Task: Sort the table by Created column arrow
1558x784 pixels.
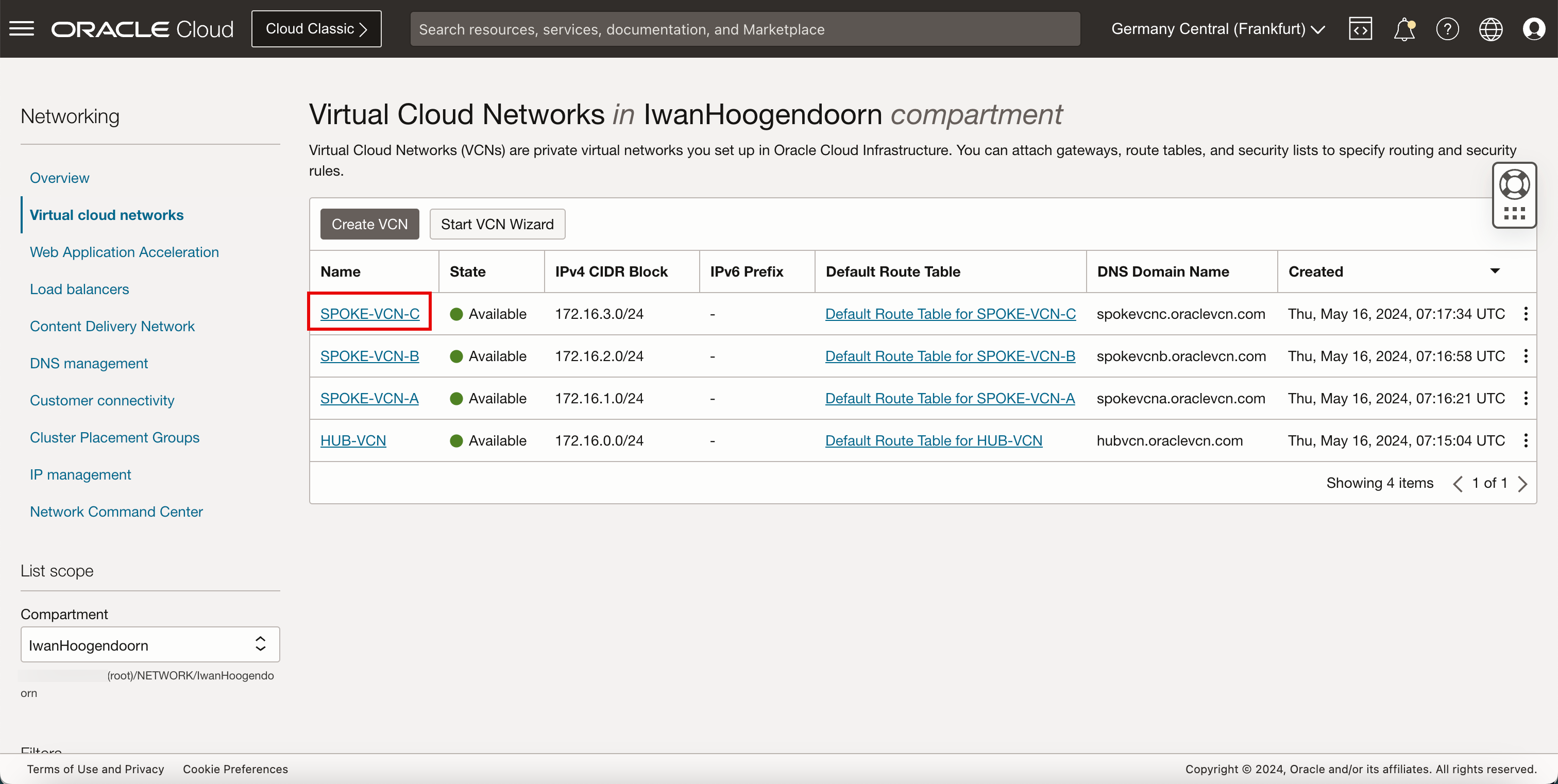Action: pyautogui.click(x=1495, y=271)
